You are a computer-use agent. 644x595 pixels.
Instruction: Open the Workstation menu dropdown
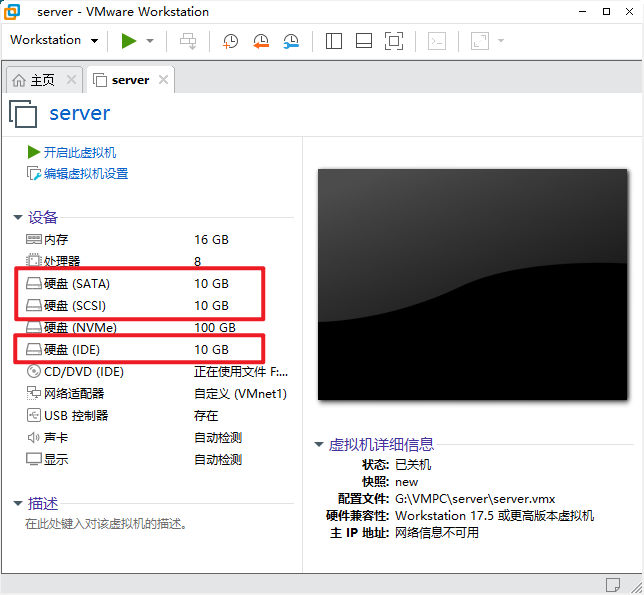click(x=54, y=41)
